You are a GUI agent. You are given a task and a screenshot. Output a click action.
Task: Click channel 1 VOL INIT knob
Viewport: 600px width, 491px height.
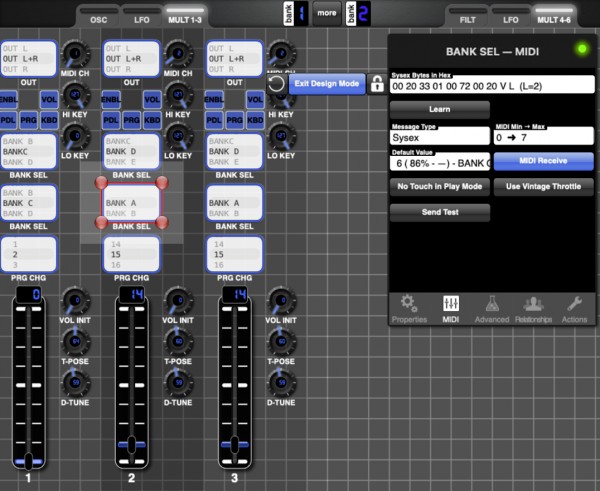(x=75, y=301)
